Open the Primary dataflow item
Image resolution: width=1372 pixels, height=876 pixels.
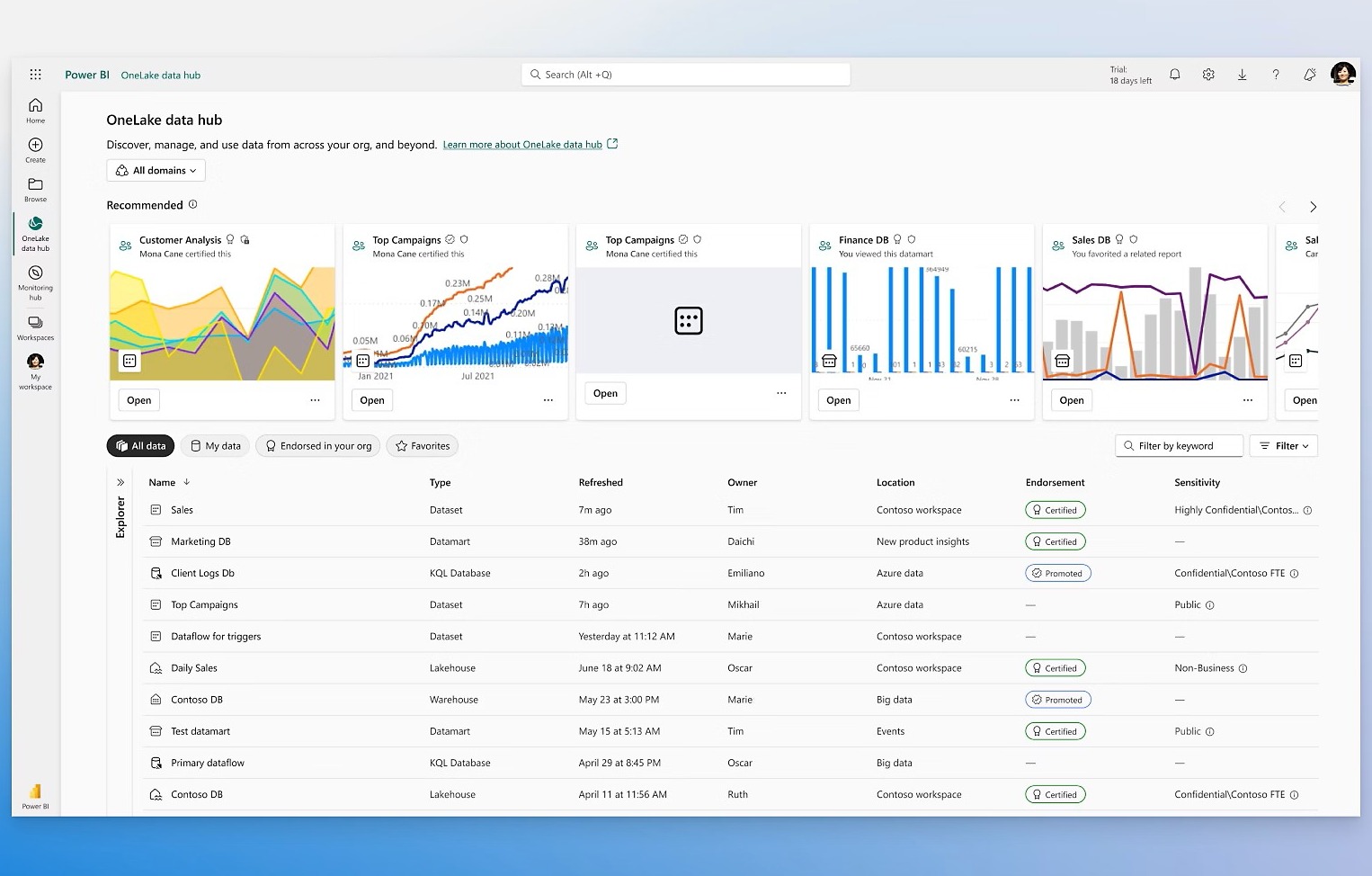coord(208,763)
